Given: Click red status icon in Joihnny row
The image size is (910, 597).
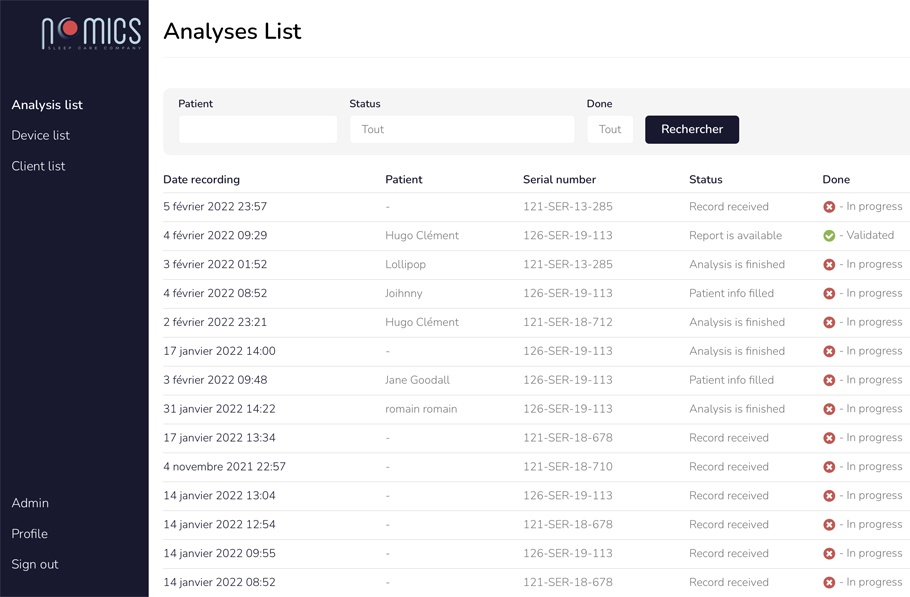Looking at the screenshot, I should coord(829,294).
